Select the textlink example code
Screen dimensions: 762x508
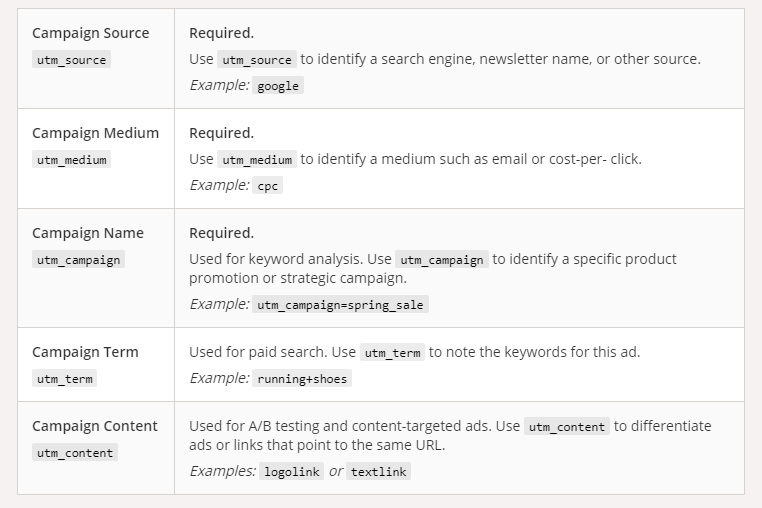tap(379, 472)
